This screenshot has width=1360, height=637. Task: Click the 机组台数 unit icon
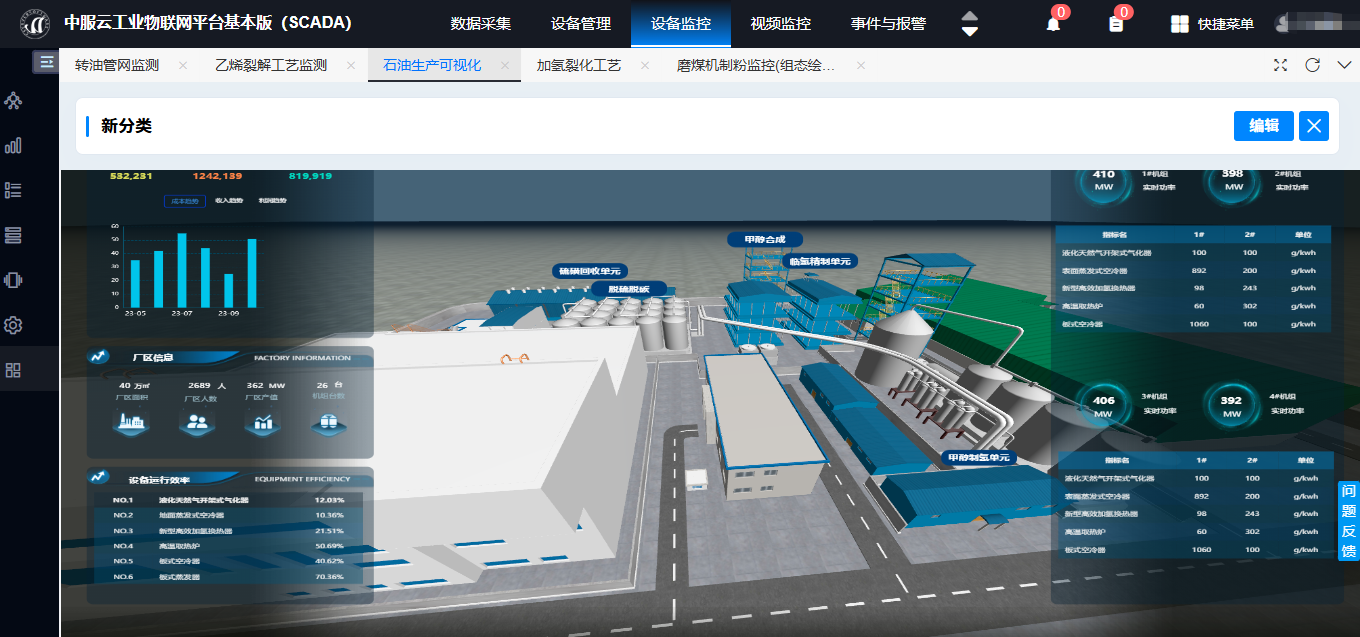(328, 423)
